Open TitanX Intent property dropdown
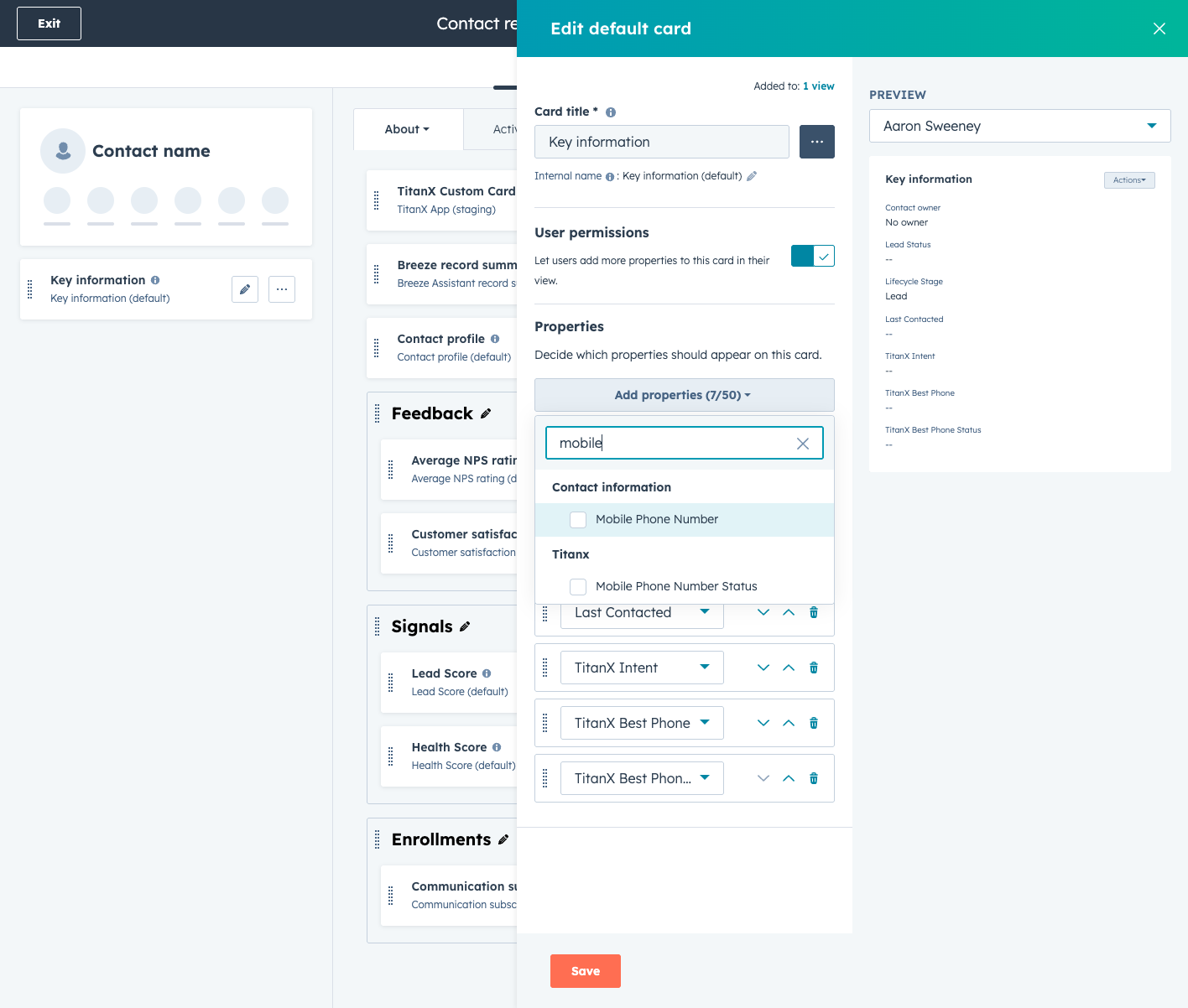 pyautogui.click(x=642, y=668)
